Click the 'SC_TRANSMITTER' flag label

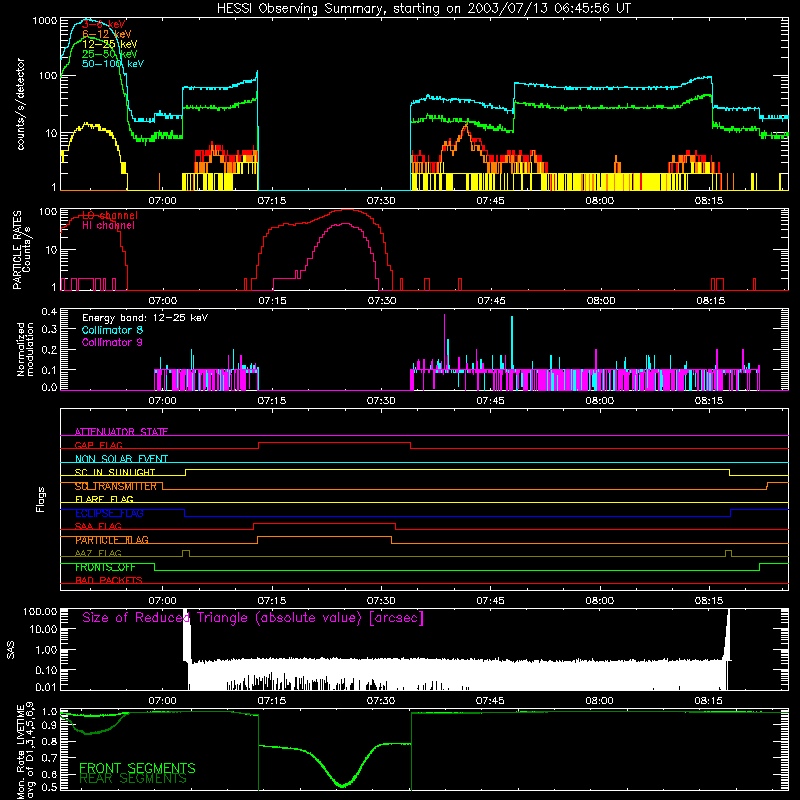tap(116, 486)
